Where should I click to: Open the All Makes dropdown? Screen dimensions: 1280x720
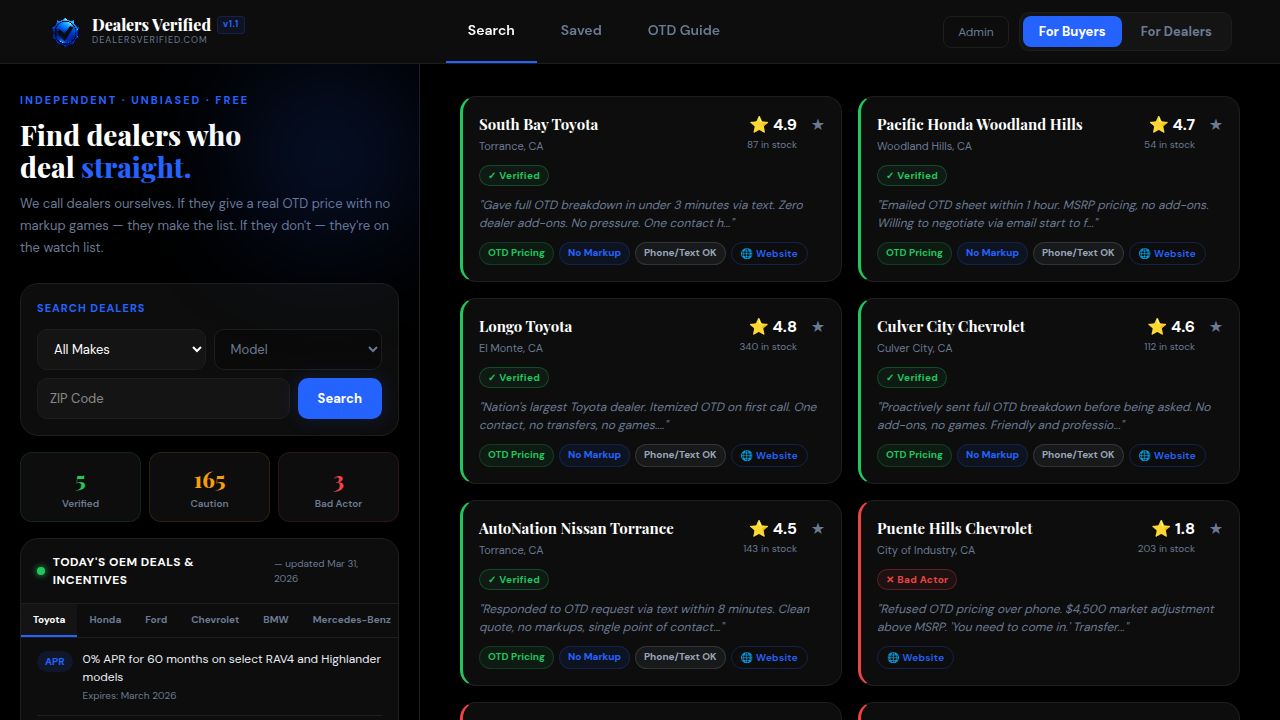pyautogui.click(x=122, y=349)
